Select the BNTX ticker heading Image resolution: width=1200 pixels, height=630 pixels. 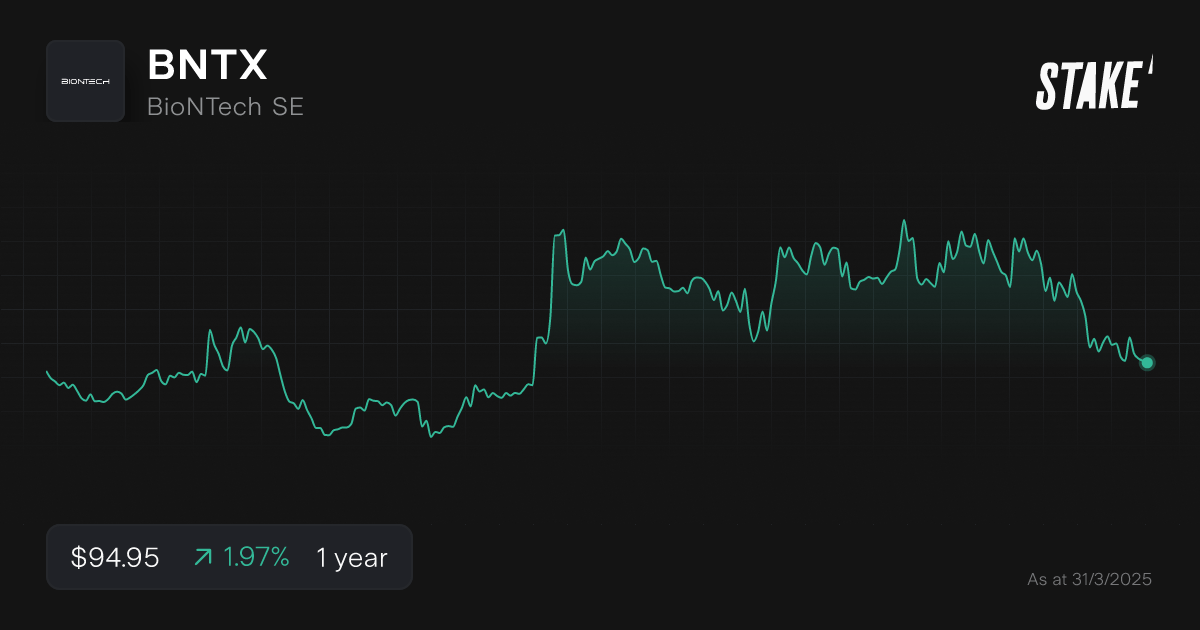pyautogui.click(x=206, y=66)
